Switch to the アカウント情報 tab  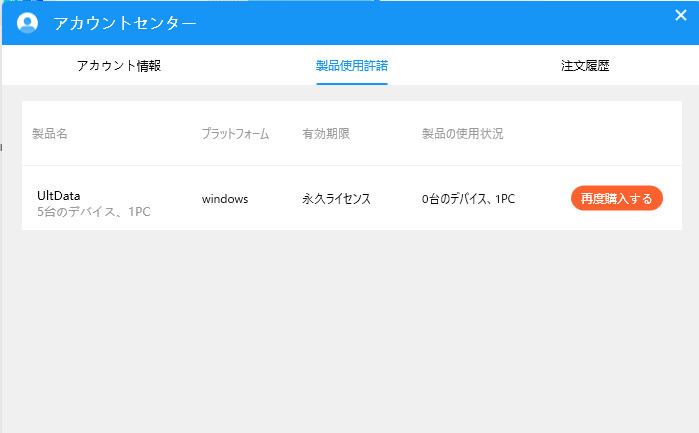tap(119, 66)
